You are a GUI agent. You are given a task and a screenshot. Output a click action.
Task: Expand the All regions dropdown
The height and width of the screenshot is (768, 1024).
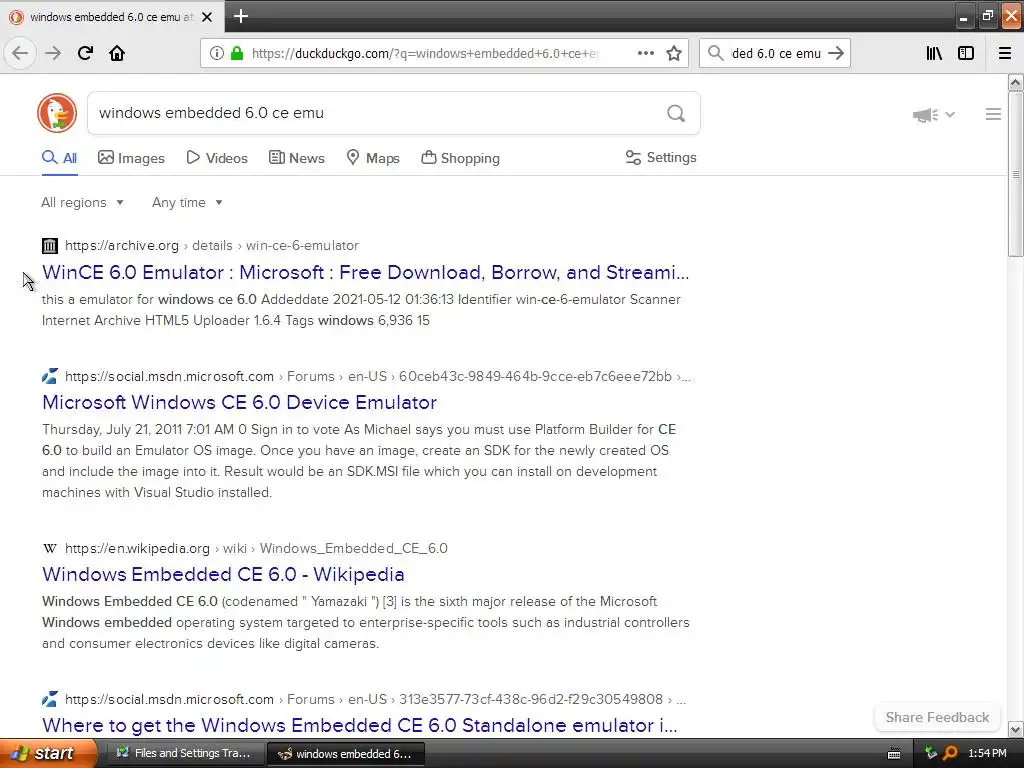click(x=82, y=202)
